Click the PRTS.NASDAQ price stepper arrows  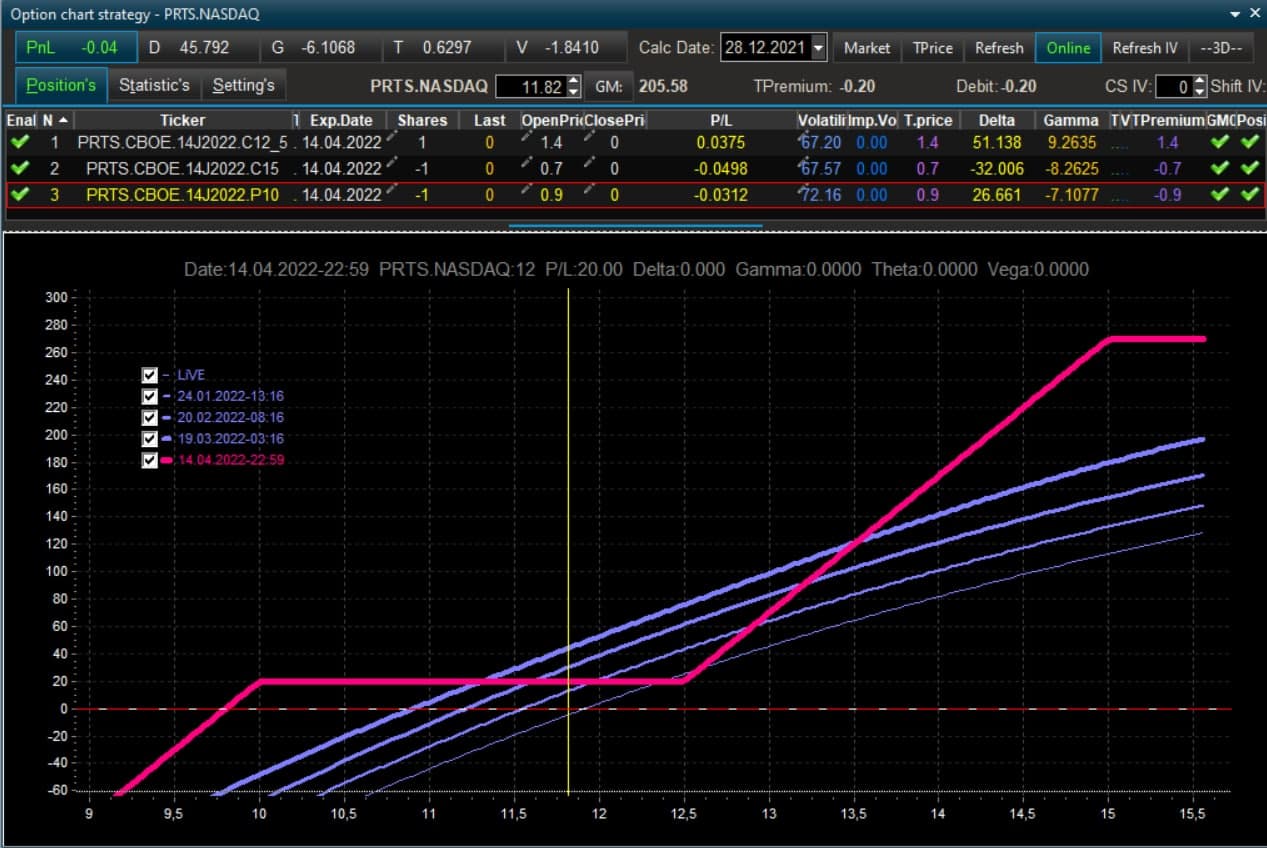573,86
